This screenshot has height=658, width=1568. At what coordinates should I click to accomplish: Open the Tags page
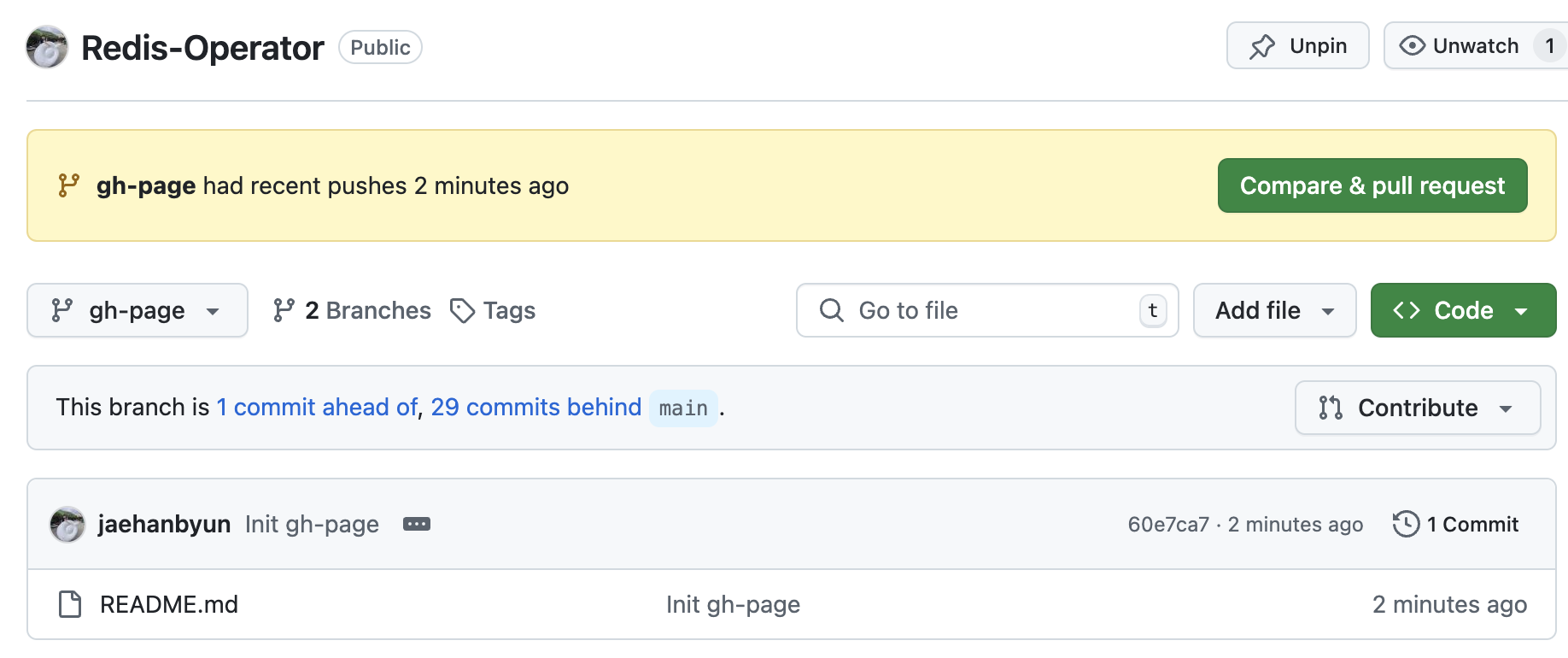[x=493, y=310]
